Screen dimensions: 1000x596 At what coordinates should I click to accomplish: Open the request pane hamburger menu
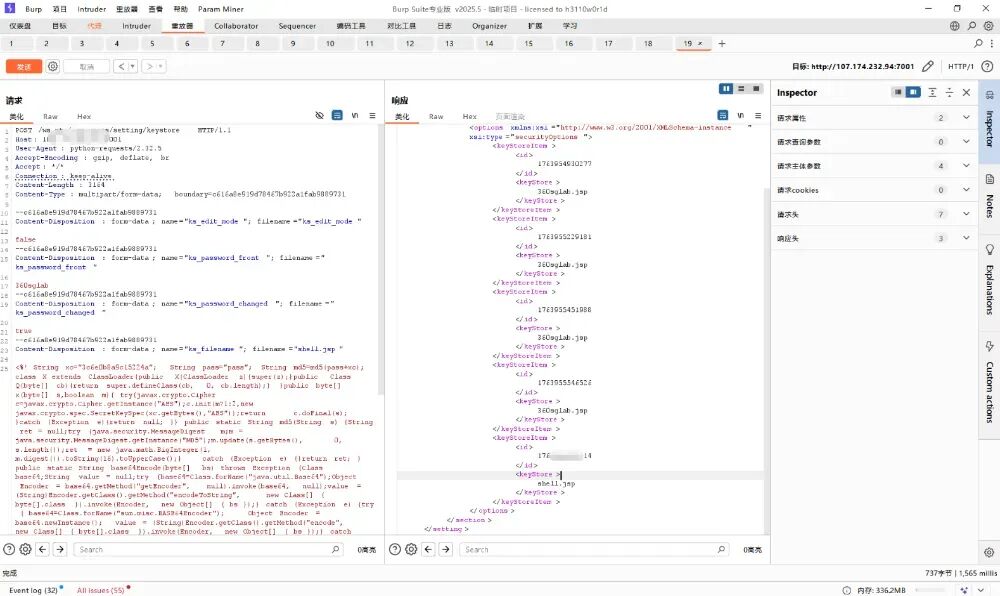[x=372, y=115]
